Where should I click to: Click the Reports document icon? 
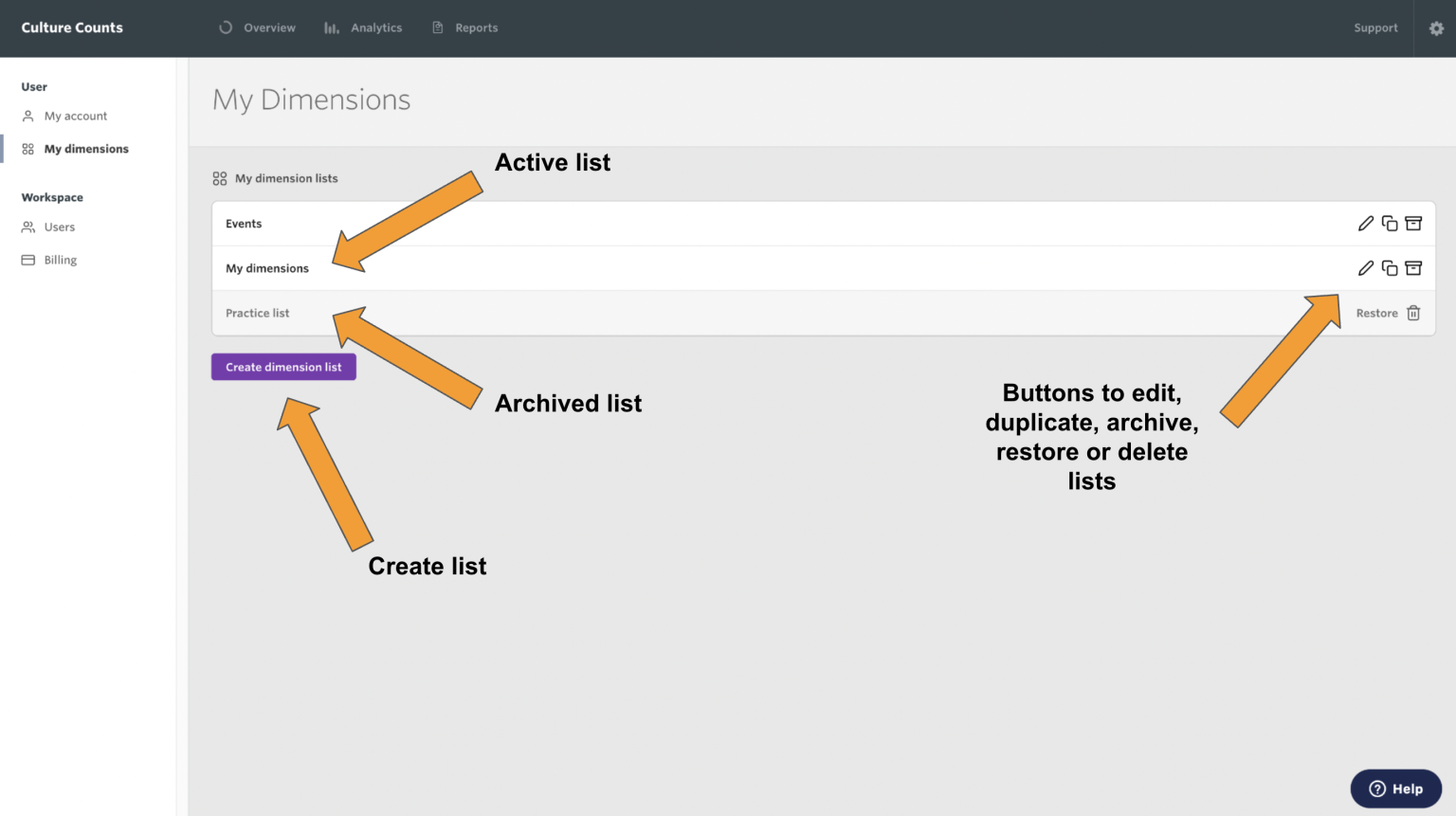click(x=437, y=27)
